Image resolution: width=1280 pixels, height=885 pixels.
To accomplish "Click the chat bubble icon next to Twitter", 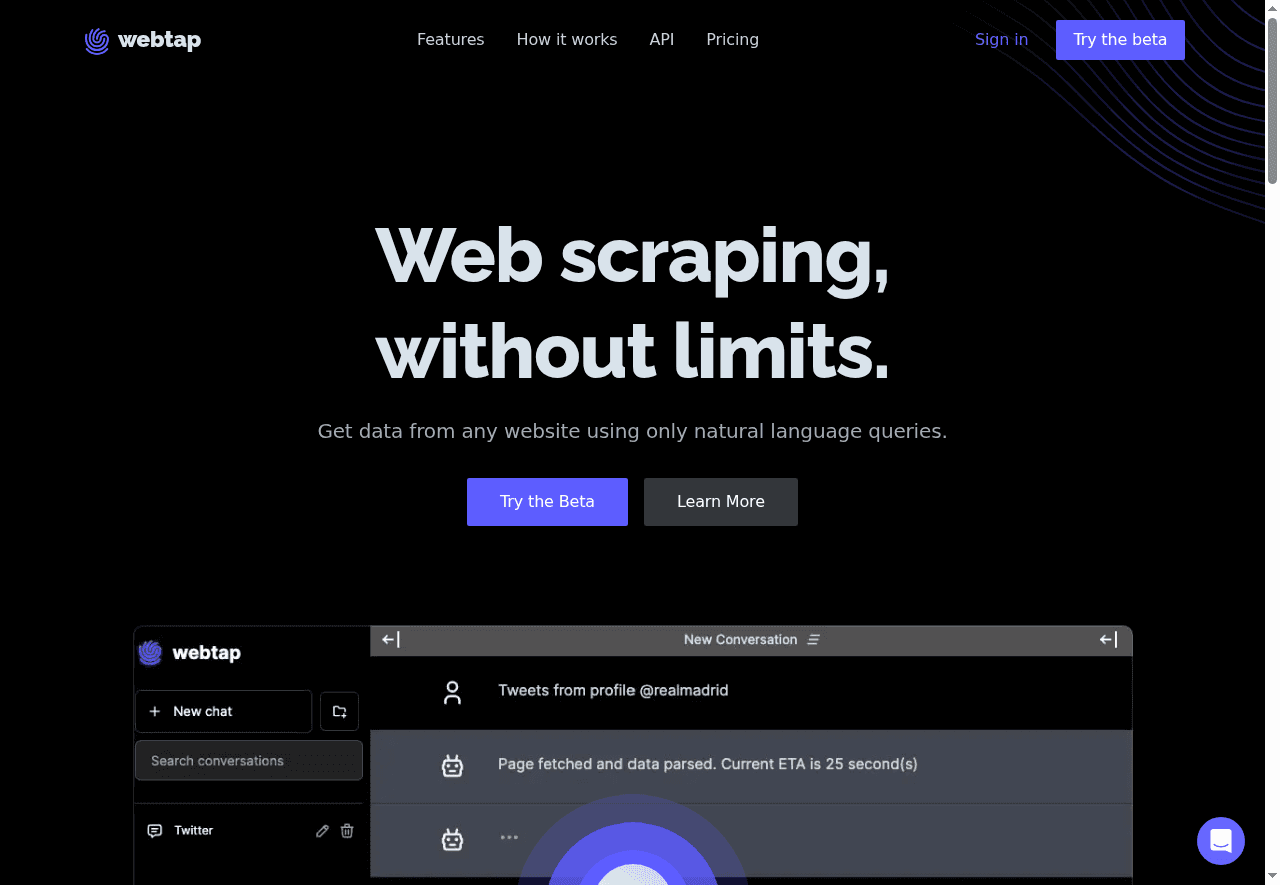I will coord(155,830).
